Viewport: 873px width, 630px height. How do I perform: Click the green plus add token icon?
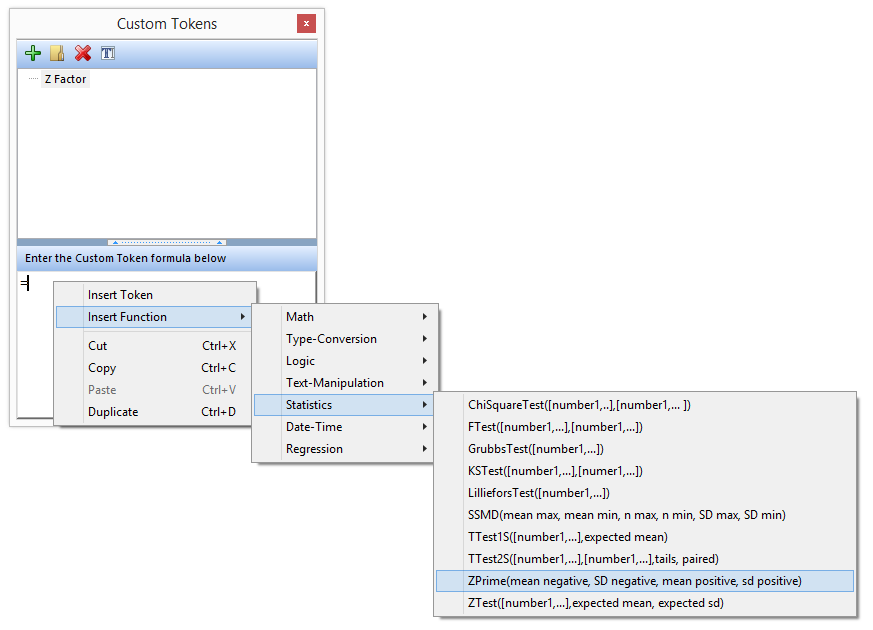pyautogui.click(x=33, y=53)
